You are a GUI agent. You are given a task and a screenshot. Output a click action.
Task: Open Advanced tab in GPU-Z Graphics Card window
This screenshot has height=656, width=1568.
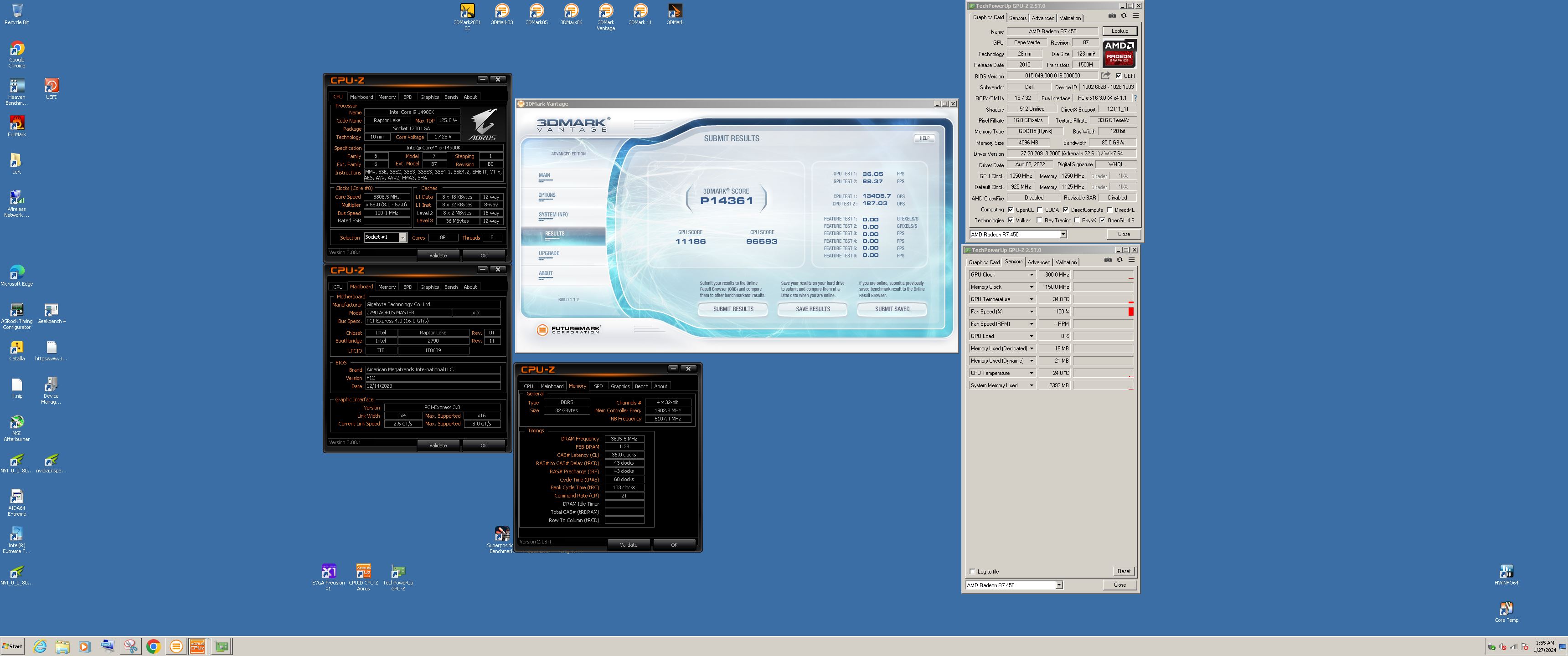point(1043,18)
